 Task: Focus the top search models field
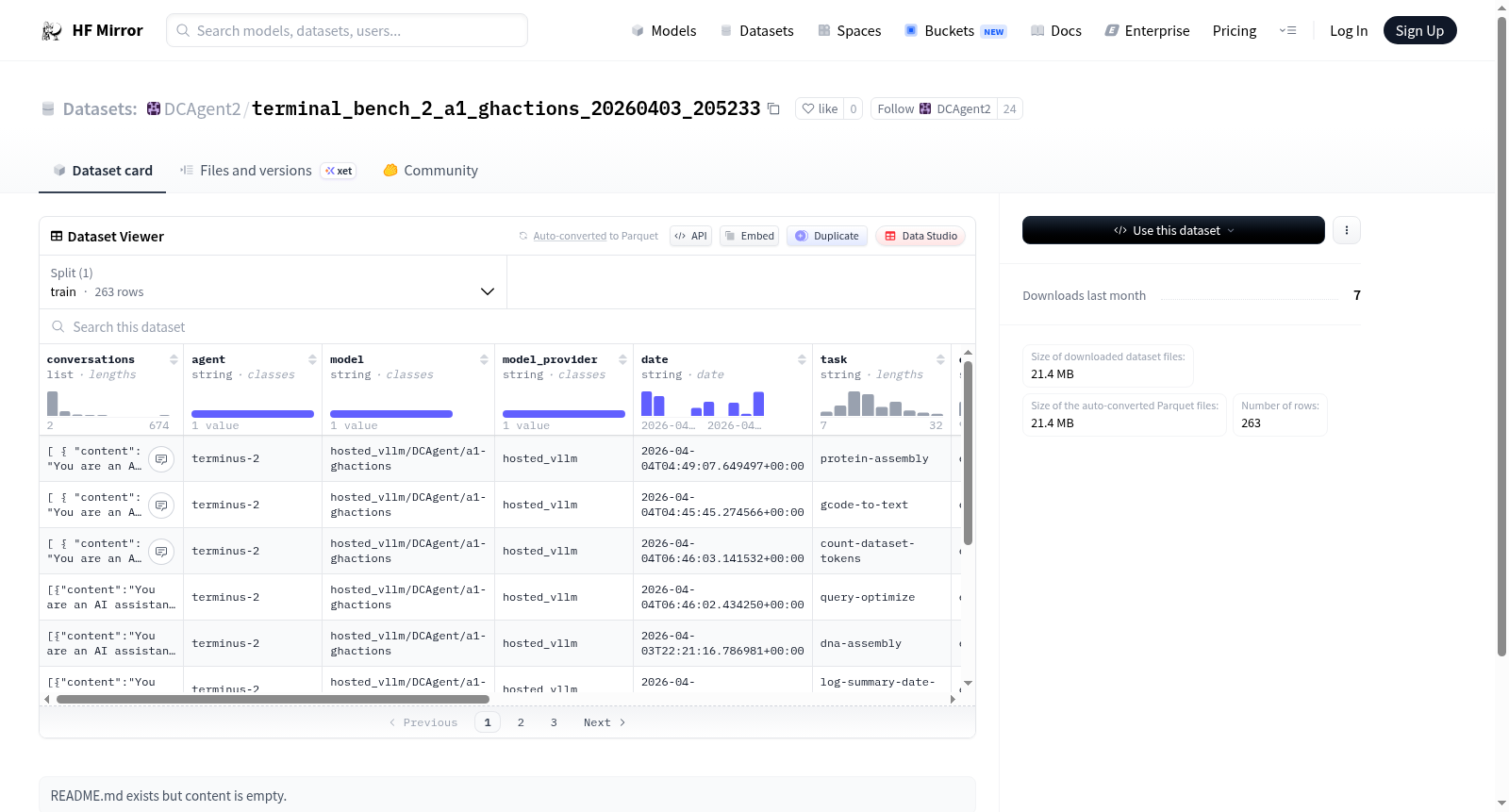pos(347,31)
